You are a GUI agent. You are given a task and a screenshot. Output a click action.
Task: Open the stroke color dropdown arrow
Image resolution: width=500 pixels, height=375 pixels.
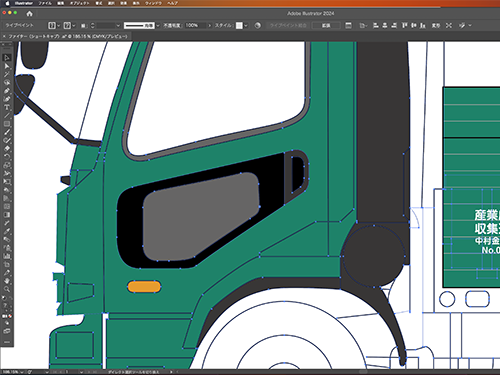74,25
